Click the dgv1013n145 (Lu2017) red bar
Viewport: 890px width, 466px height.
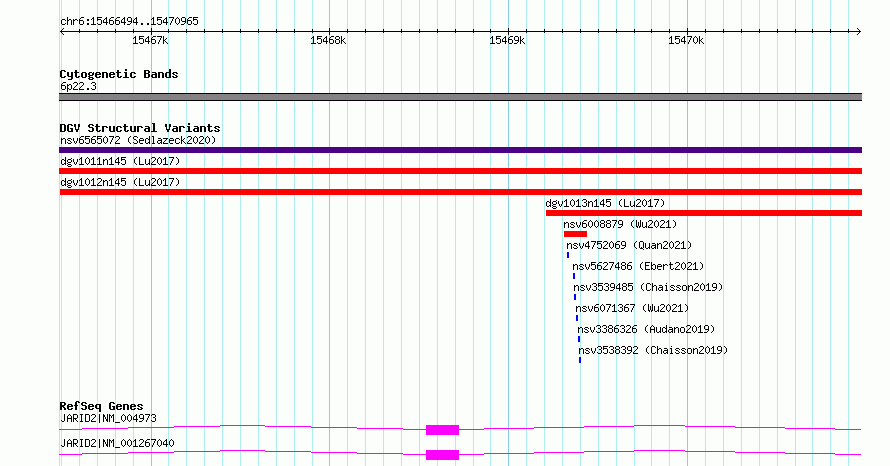pyautogui.click(x=704, y=213)
